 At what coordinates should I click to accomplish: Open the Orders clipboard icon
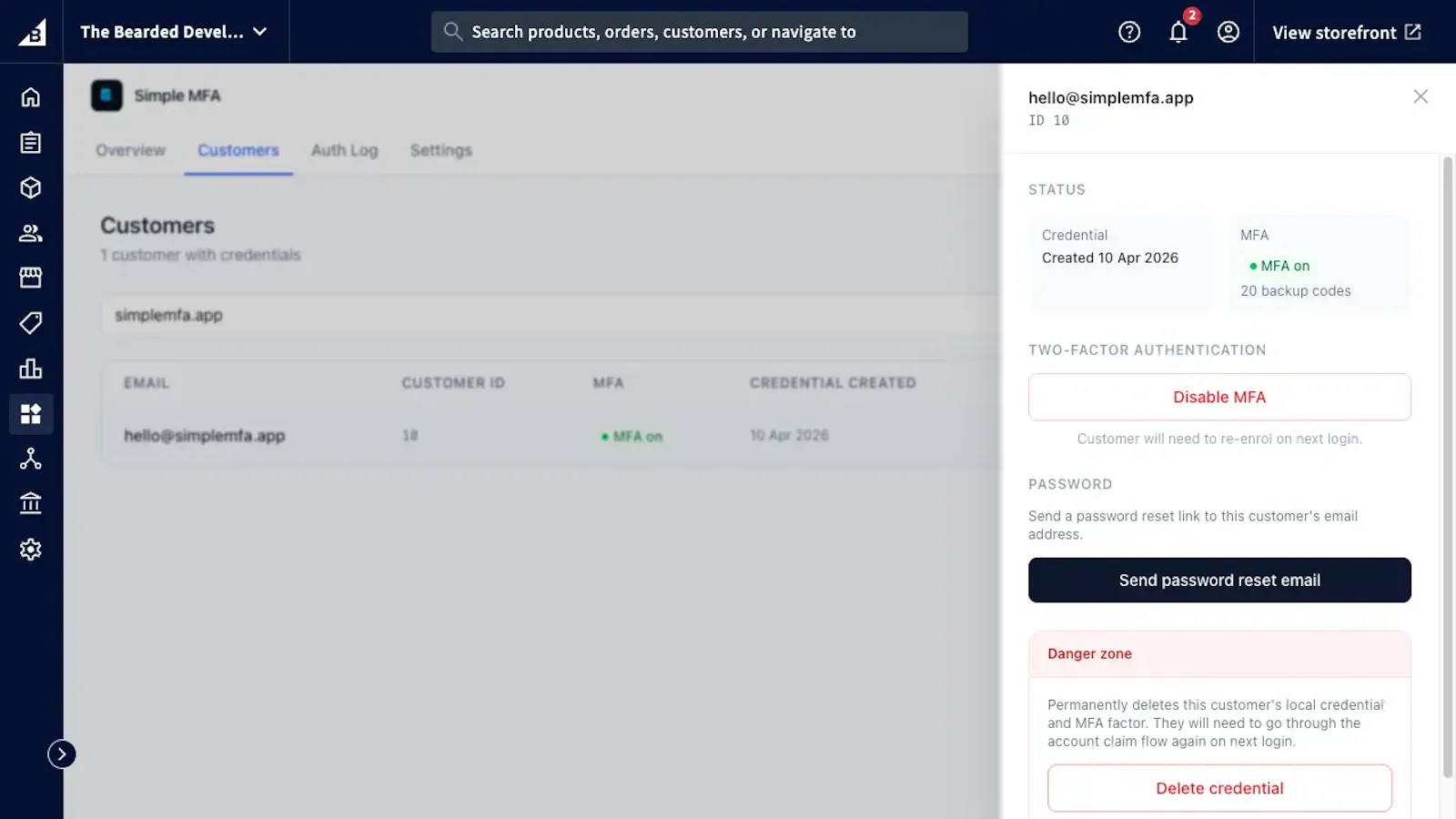point(31,142)
